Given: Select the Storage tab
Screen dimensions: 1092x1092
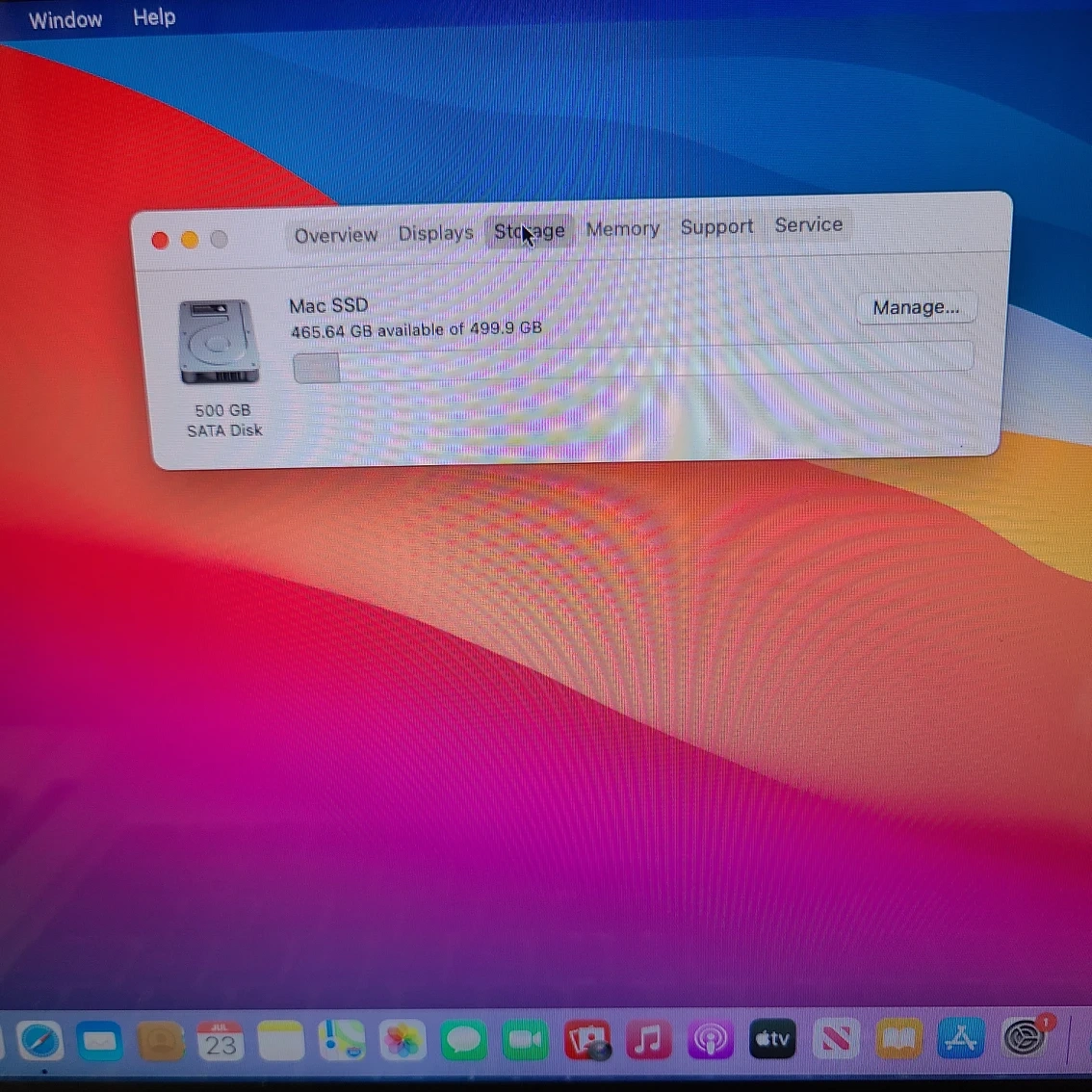Looking at the screenshot, I should pos(530,230).
